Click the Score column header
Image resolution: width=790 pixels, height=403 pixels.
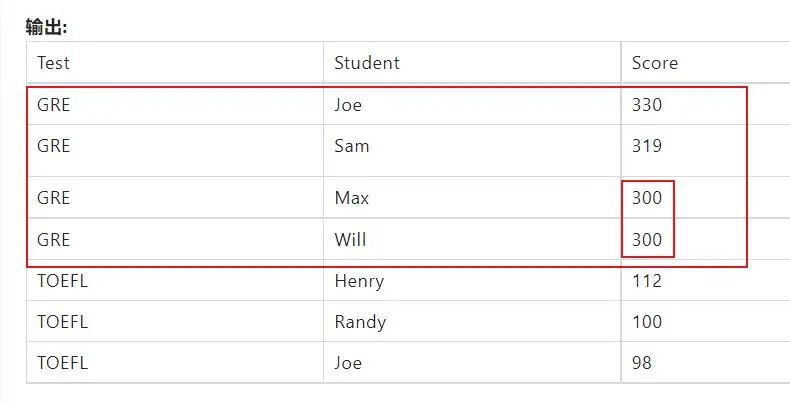tap(654, 63)
